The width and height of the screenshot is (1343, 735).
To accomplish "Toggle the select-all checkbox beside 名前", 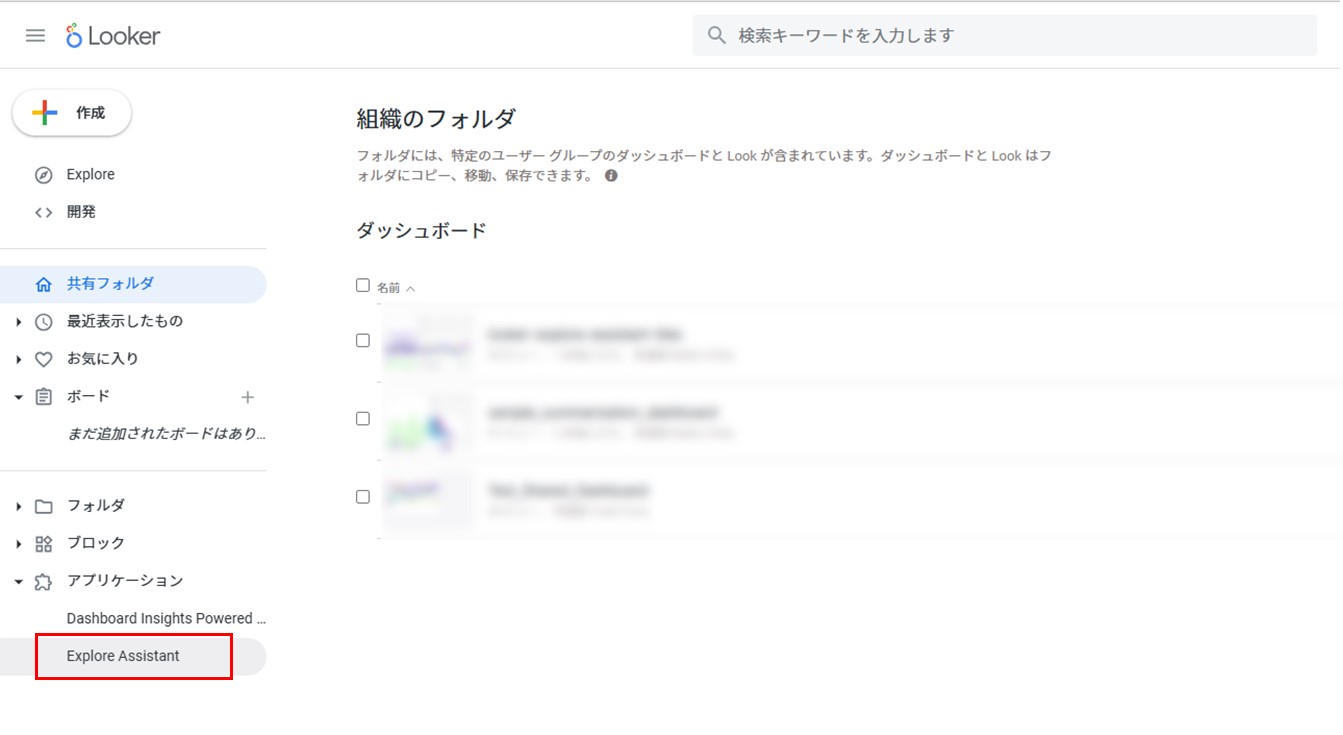I will pyautogui.click(x=363, y=285).
